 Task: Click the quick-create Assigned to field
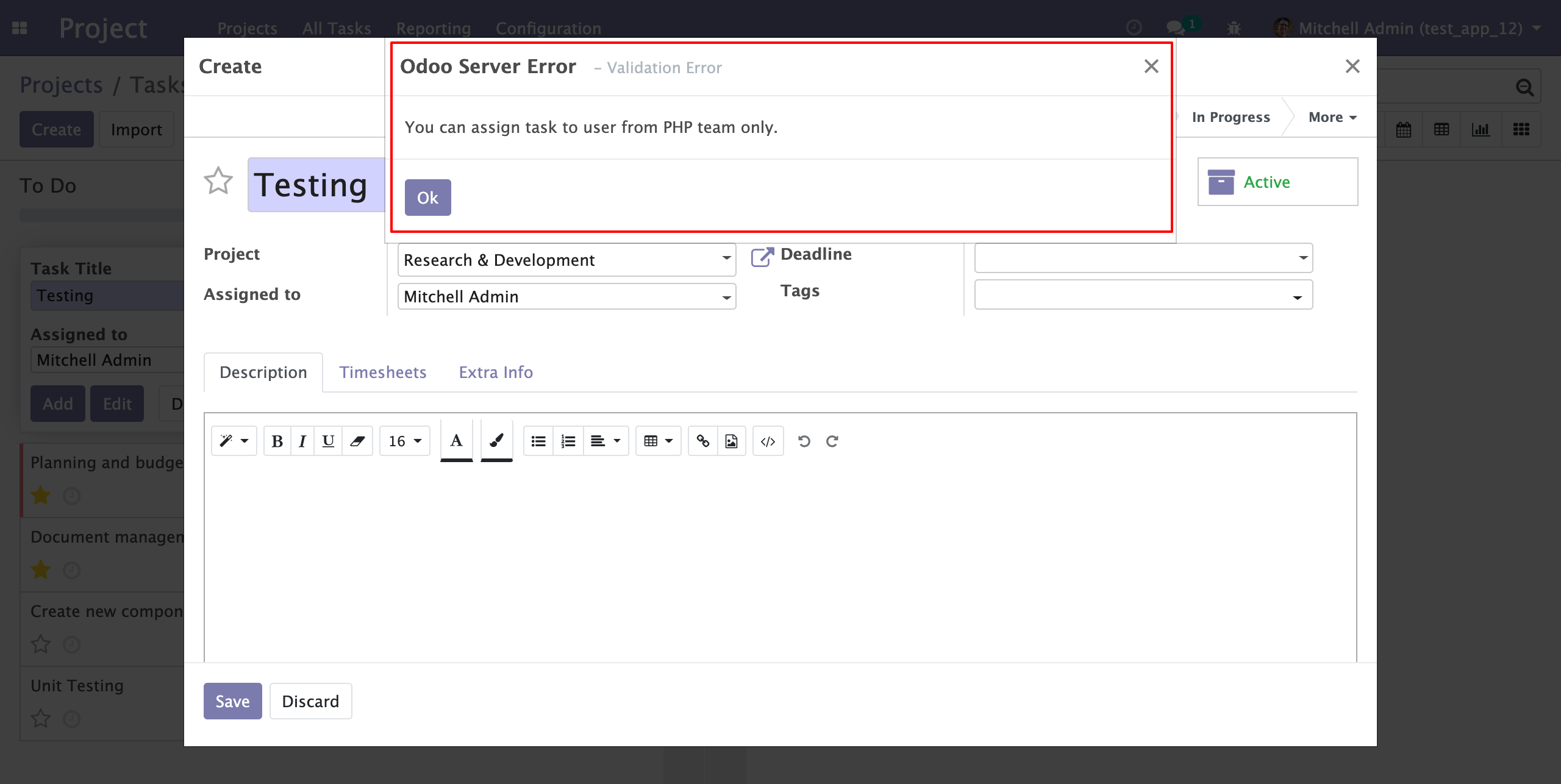[x=107, y=360]
